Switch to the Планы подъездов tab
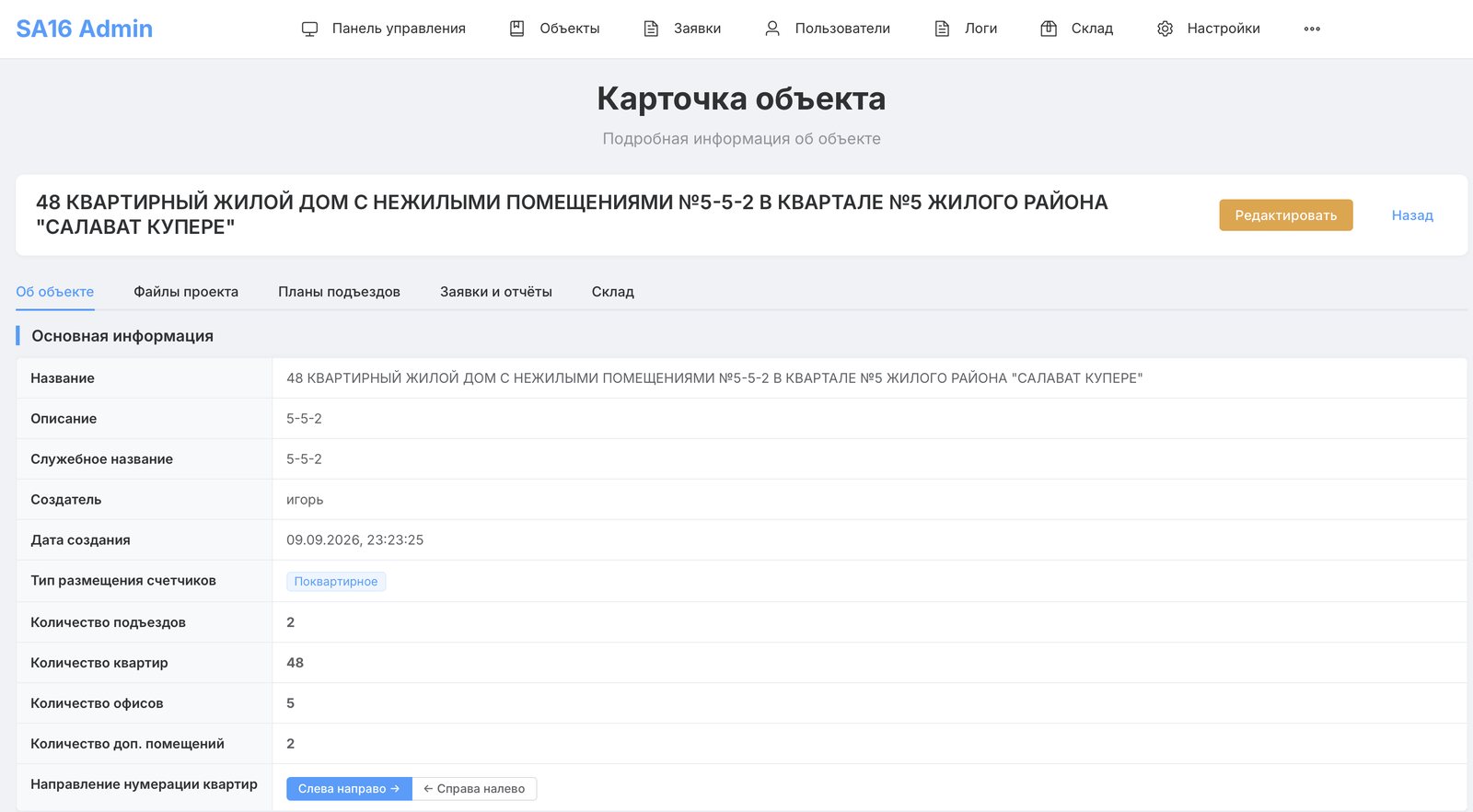The height and width of the screenshot is (812, 1473). (339, 292)
